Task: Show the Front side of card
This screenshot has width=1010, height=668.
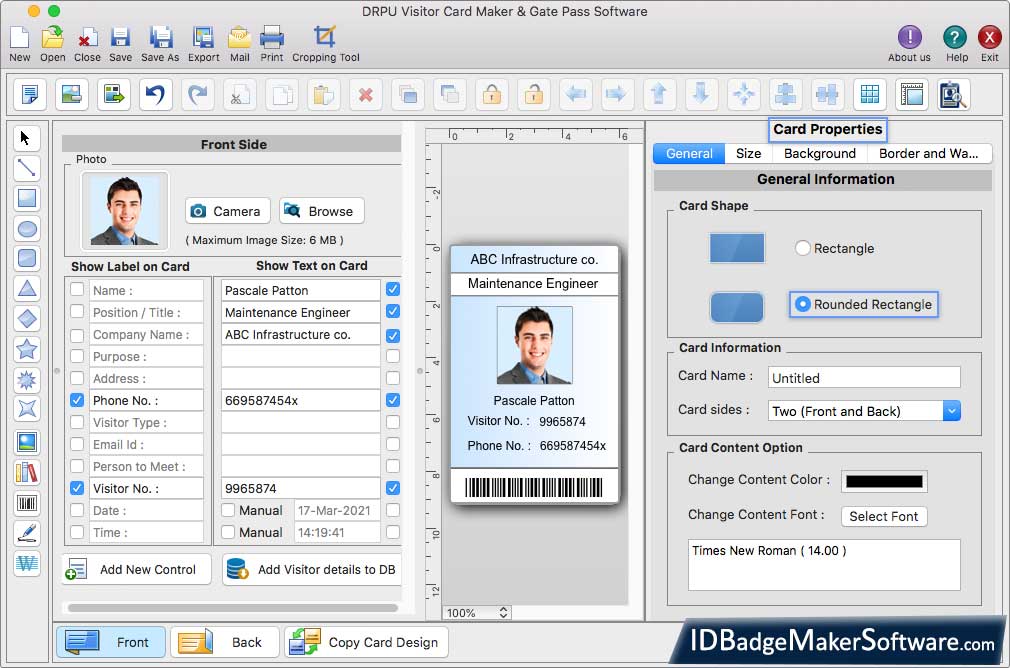Action: click(111, 642)
